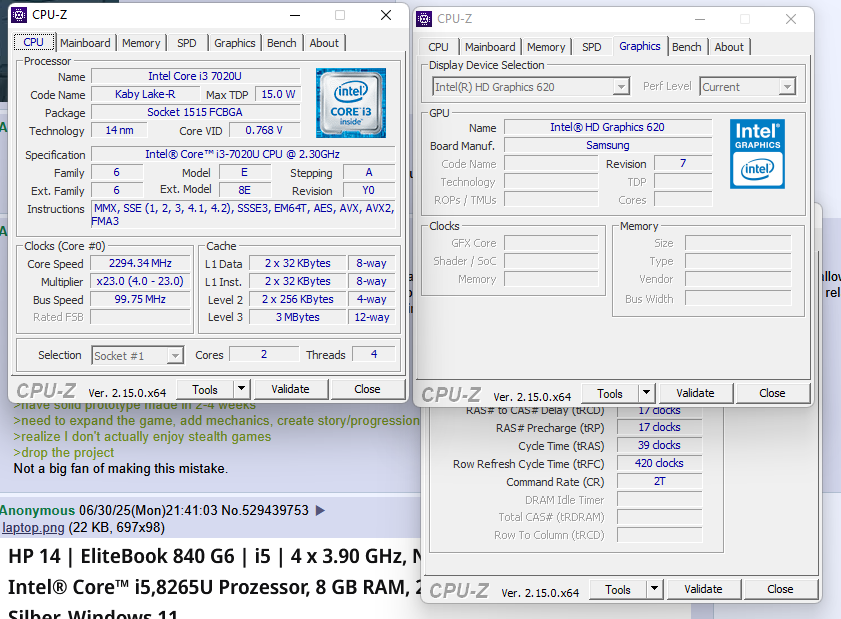Click post number No.529439753
Image resolution: width=841 pixels, height=619 pixels.
point(265,510)
